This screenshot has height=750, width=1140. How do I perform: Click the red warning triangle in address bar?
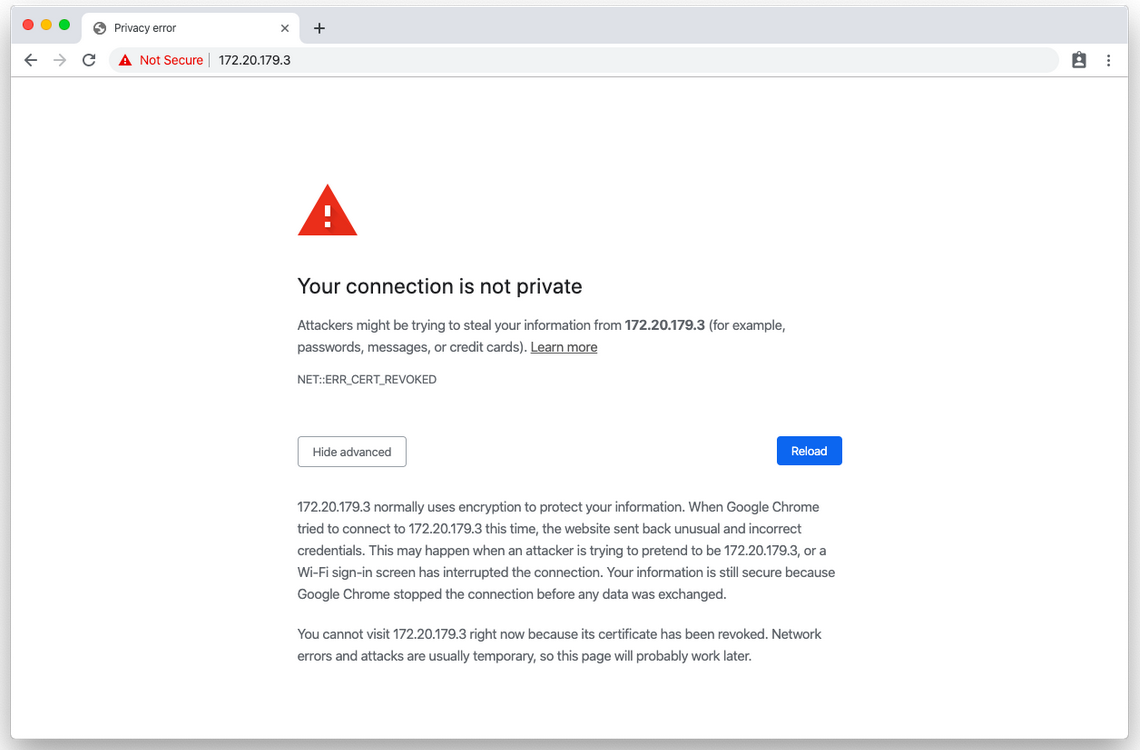tap(125, 60)
